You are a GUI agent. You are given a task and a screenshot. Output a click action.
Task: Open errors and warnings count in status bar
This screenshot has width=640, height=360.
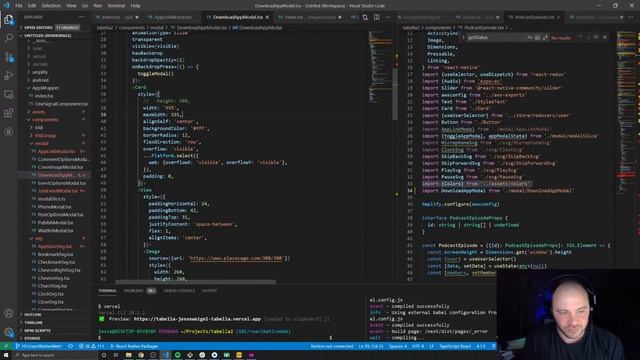[x=92, y=346]
